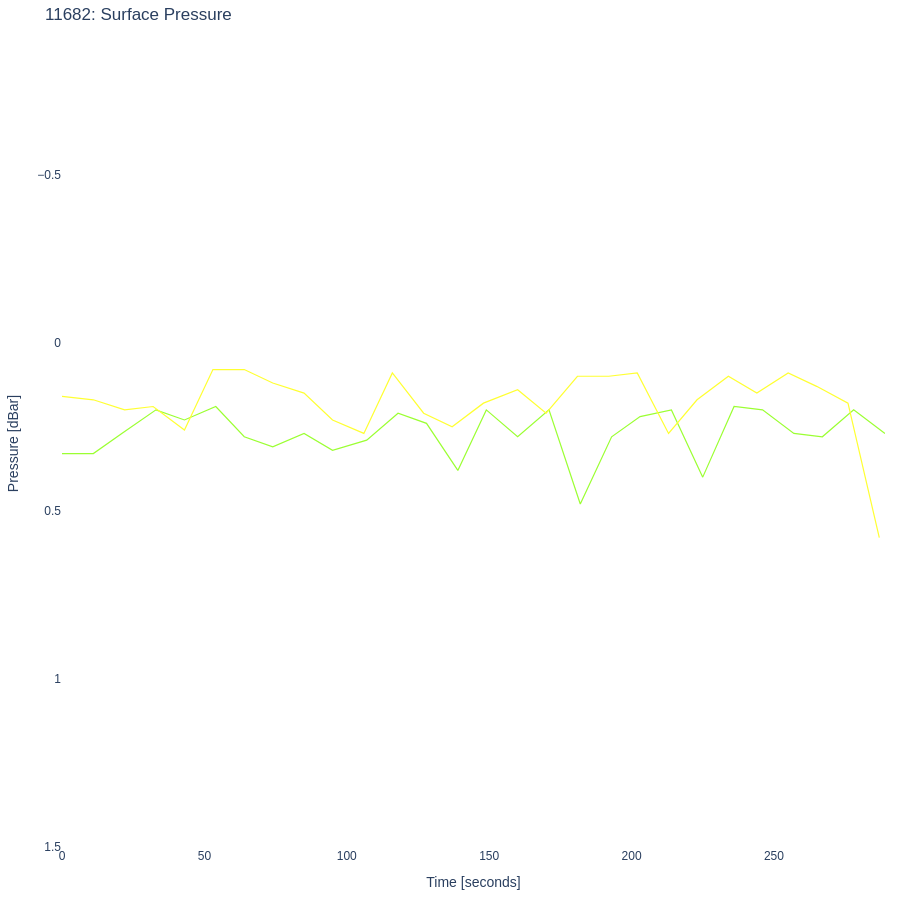Click the green line dip near 140 seconds
The height and width of the screenshot is (900, 900).
tap(458, 470)
